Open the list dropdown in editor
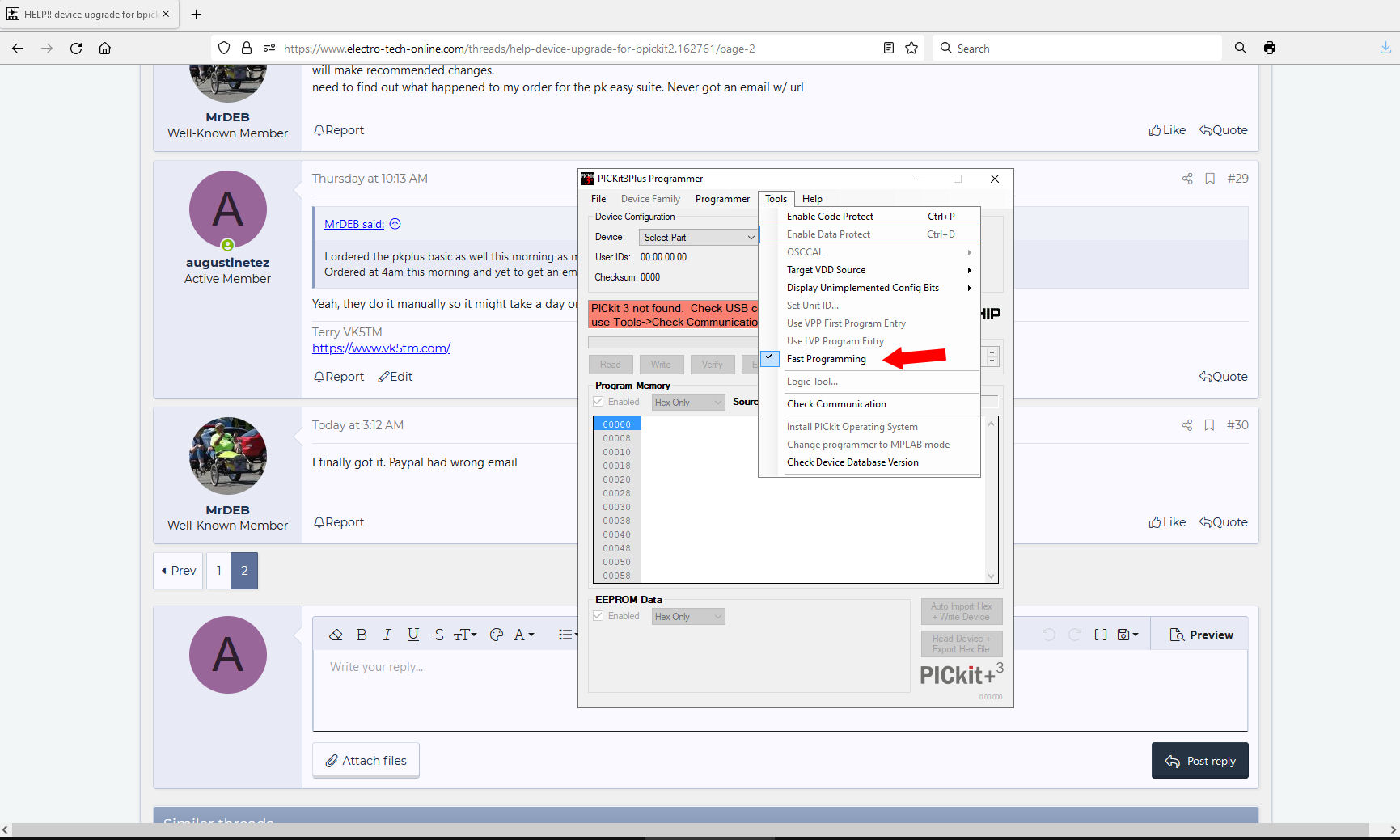The image size is (1400, 840). [569, 635]
